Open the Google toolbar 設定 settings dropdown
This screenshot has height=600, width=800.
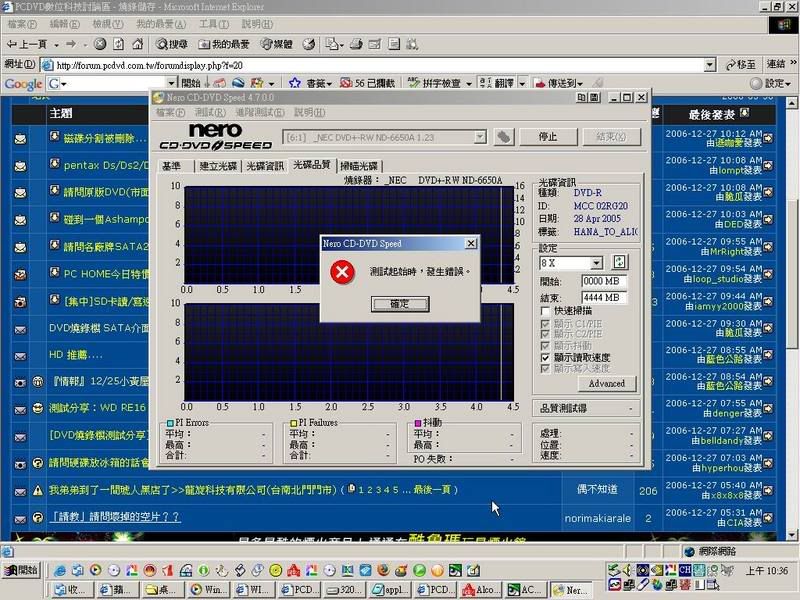[771, 83]
